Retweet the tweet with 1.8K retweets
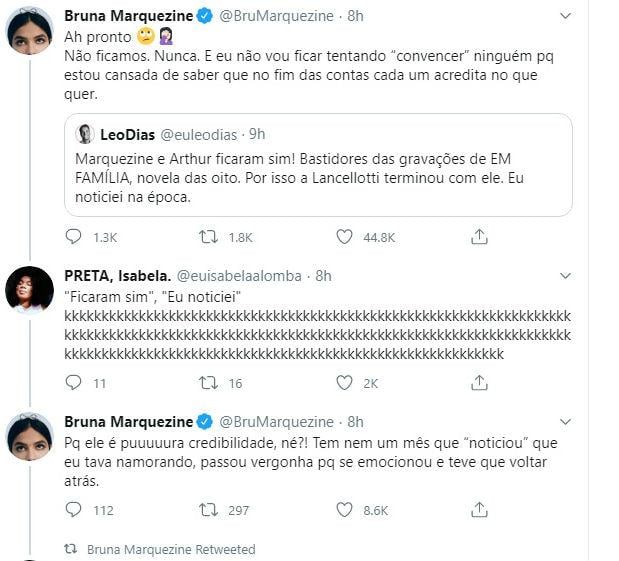 coord(208,237)
